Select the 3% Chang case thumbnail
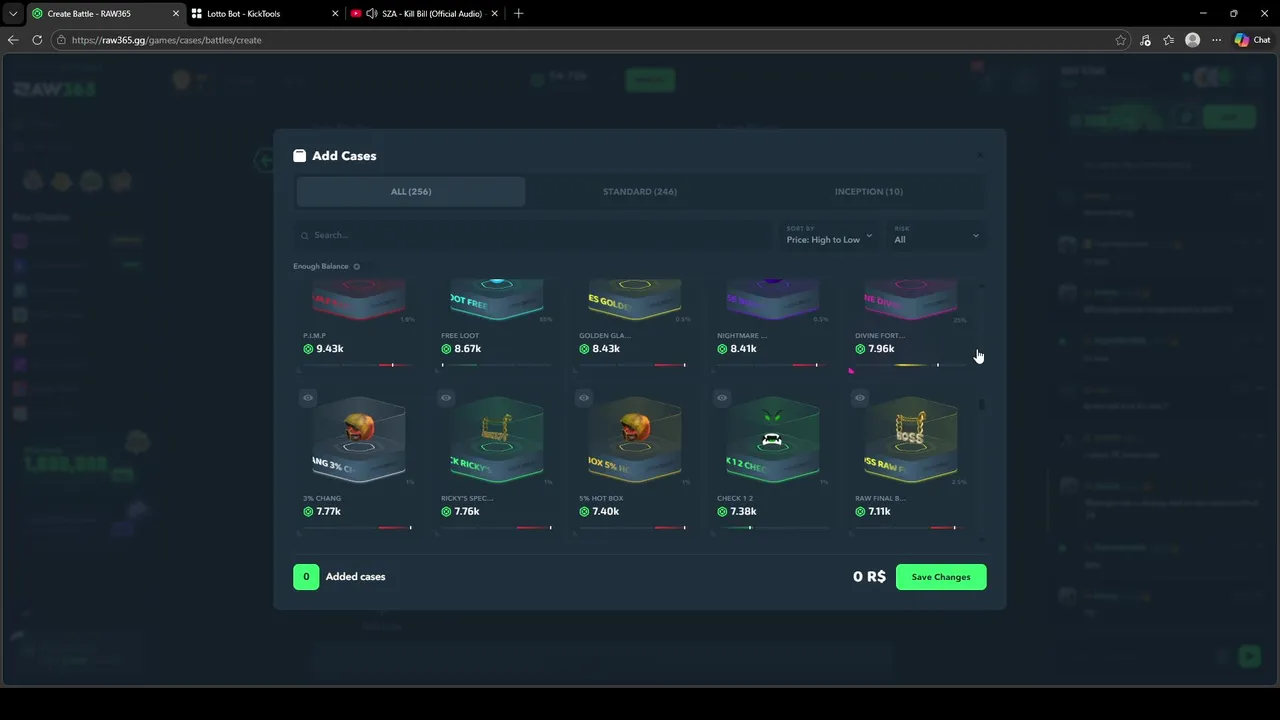 click(x=358, y=440)
